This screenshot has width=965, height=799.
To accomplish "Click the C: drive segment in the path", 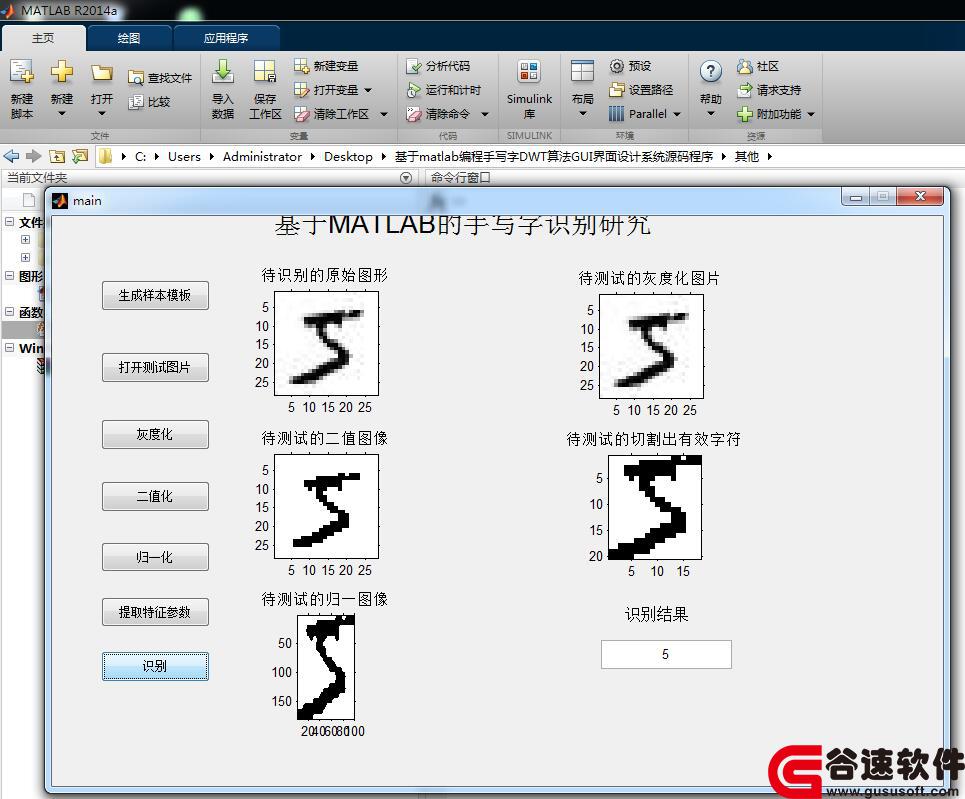I will [141, 156].
